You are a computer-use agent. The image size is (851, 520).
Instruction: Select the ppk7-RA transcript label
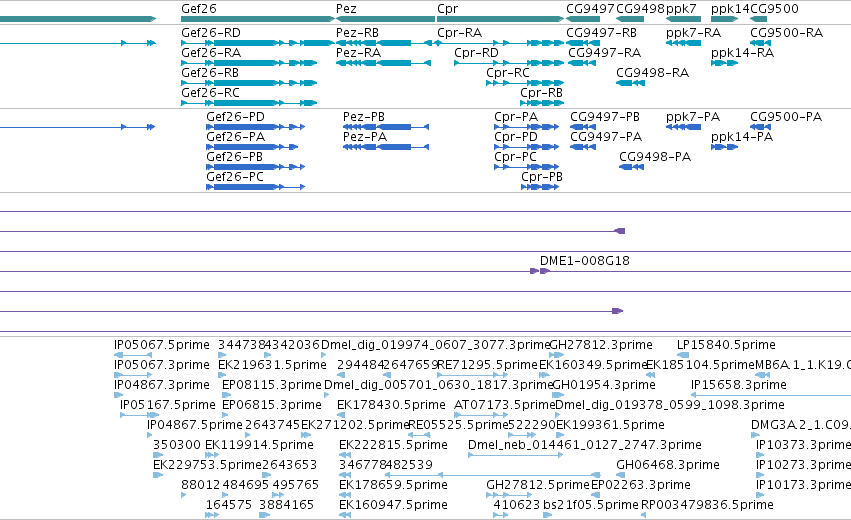tap(693, 33)
